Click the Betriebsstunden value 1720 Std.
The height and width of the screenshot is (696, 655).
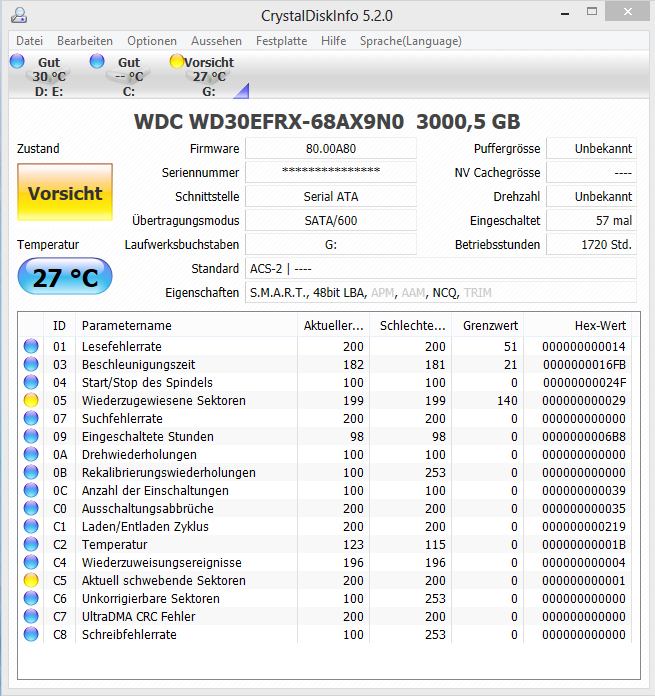point(591,244)
